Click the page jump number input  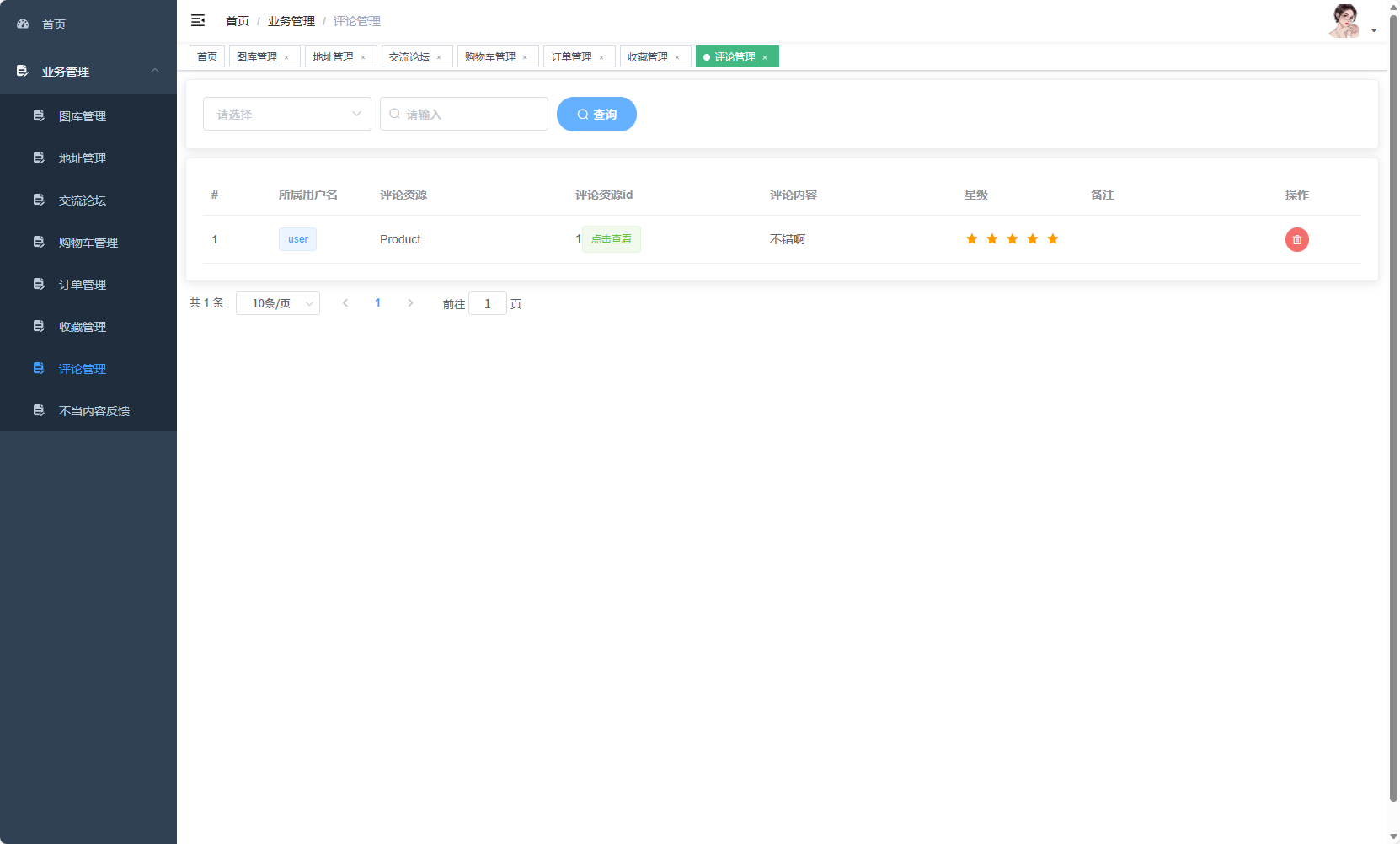click(487, 303)
